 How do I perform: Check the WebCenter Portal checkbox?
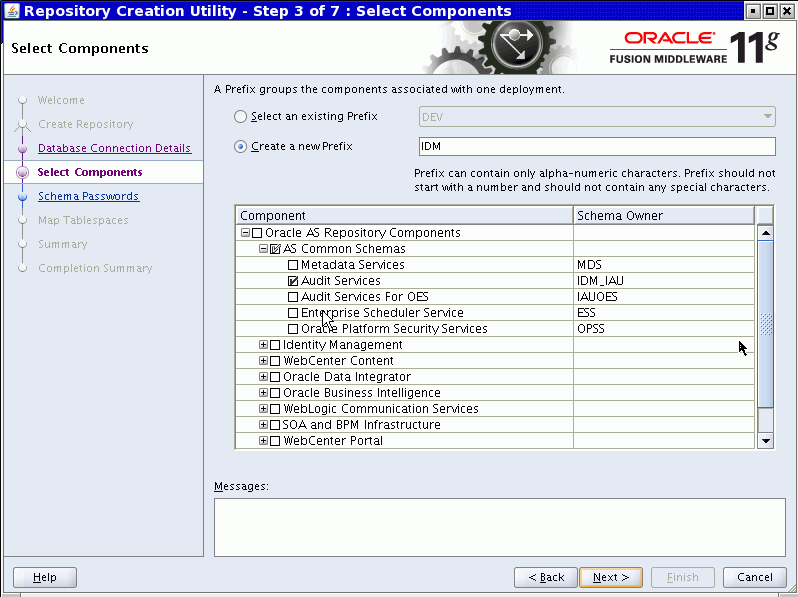(x=275, y=441)
